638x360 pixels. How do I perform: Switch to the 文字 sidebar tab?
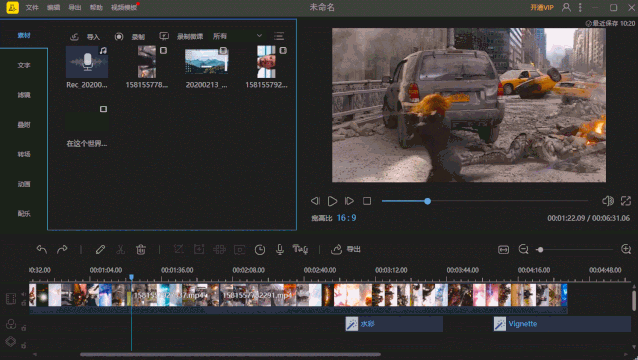point(24,65)
